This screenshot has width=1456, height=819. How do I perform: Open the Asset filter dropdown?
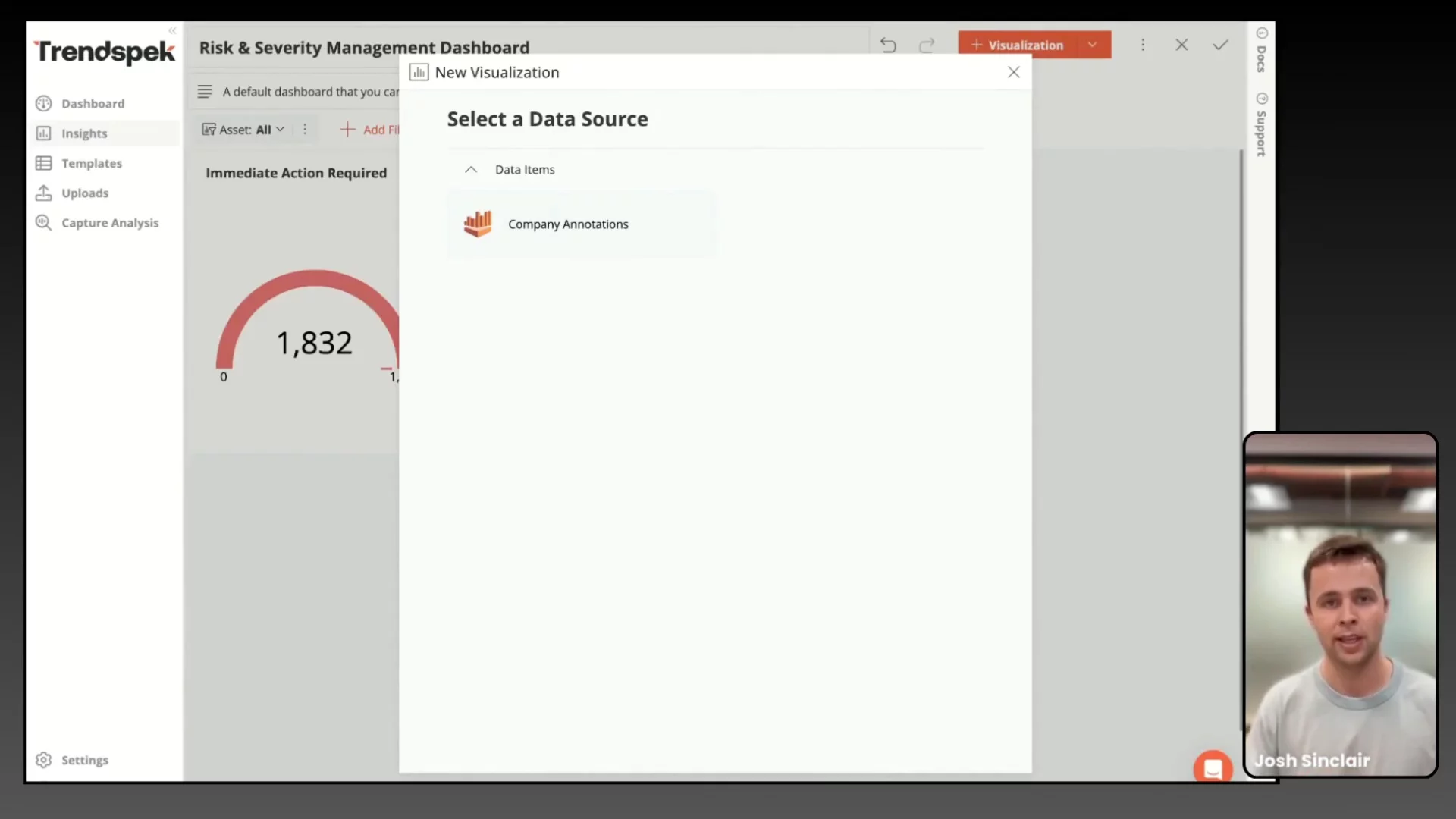(243, 130)
